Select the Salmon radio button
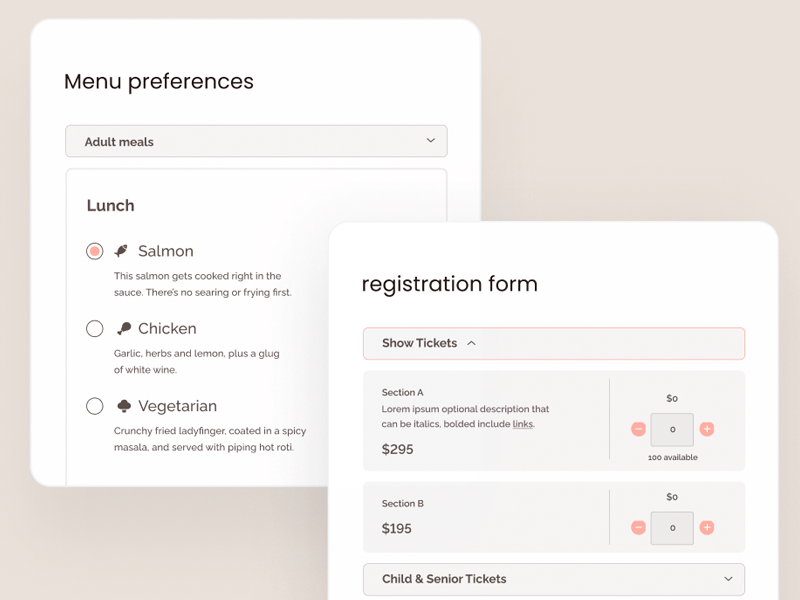 [95, 251]
